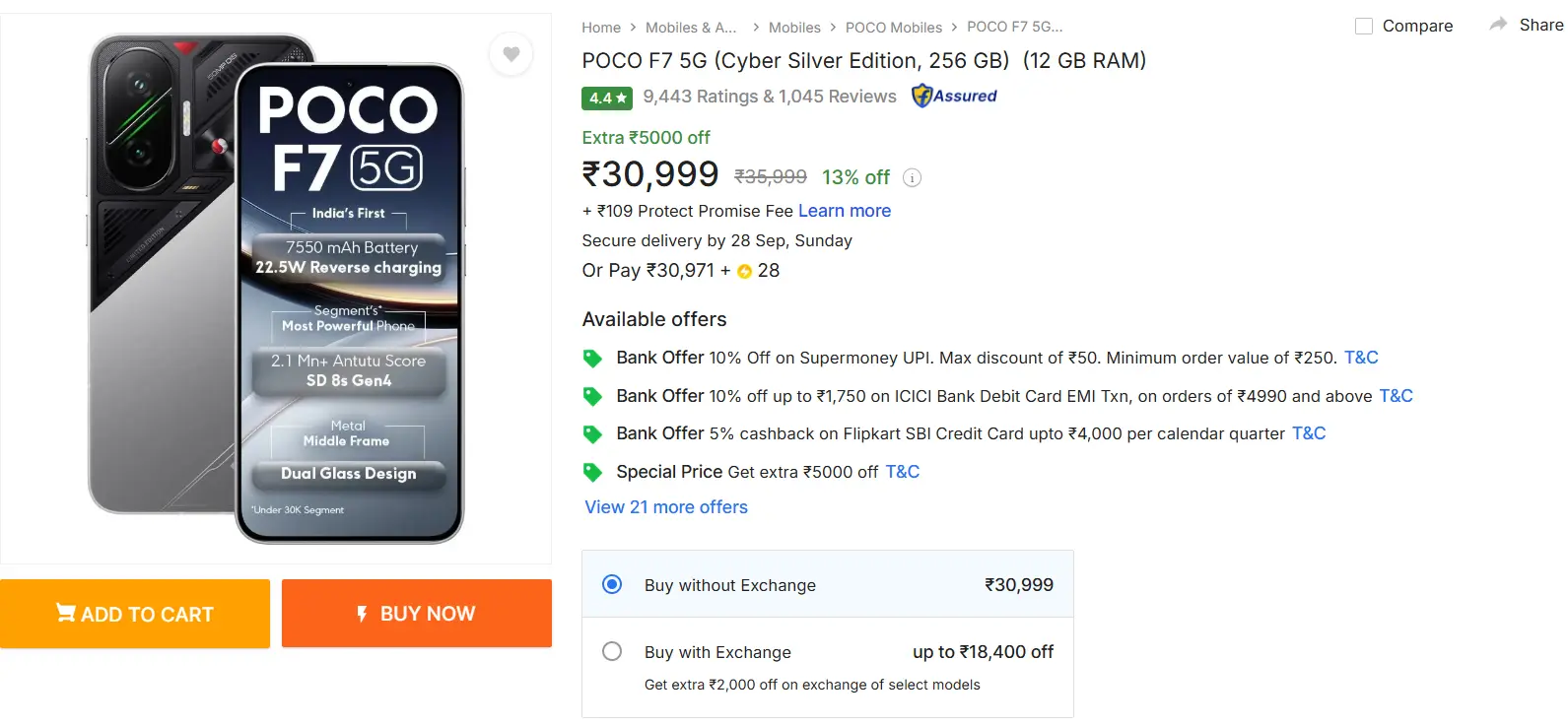Click the SuperCoin icon beside 28
Image resolution: width=1568 pixels, height=726 pixels.
coord(744,270)
